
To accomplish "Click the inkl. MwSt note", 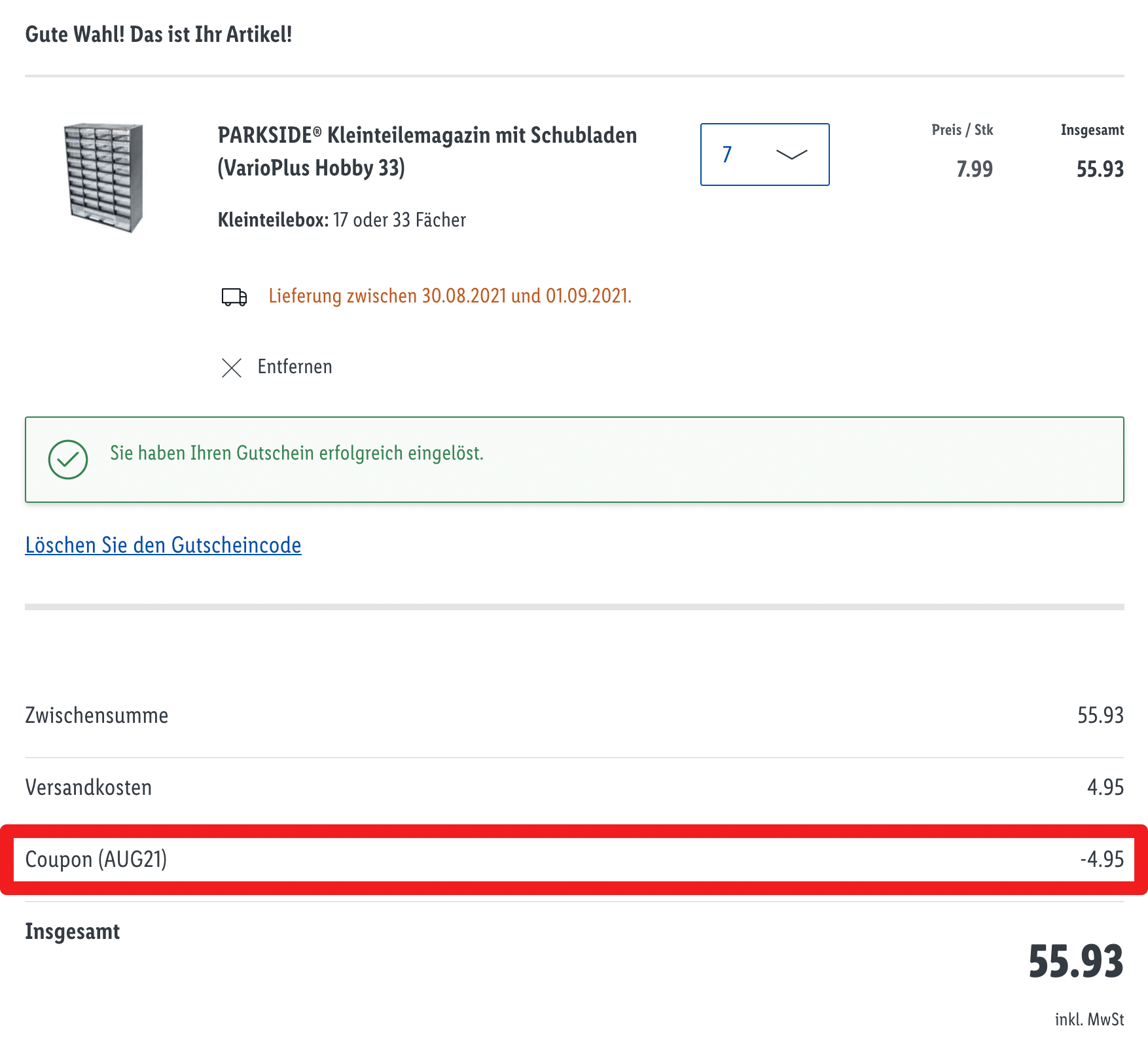I will coord(1090,1019).
